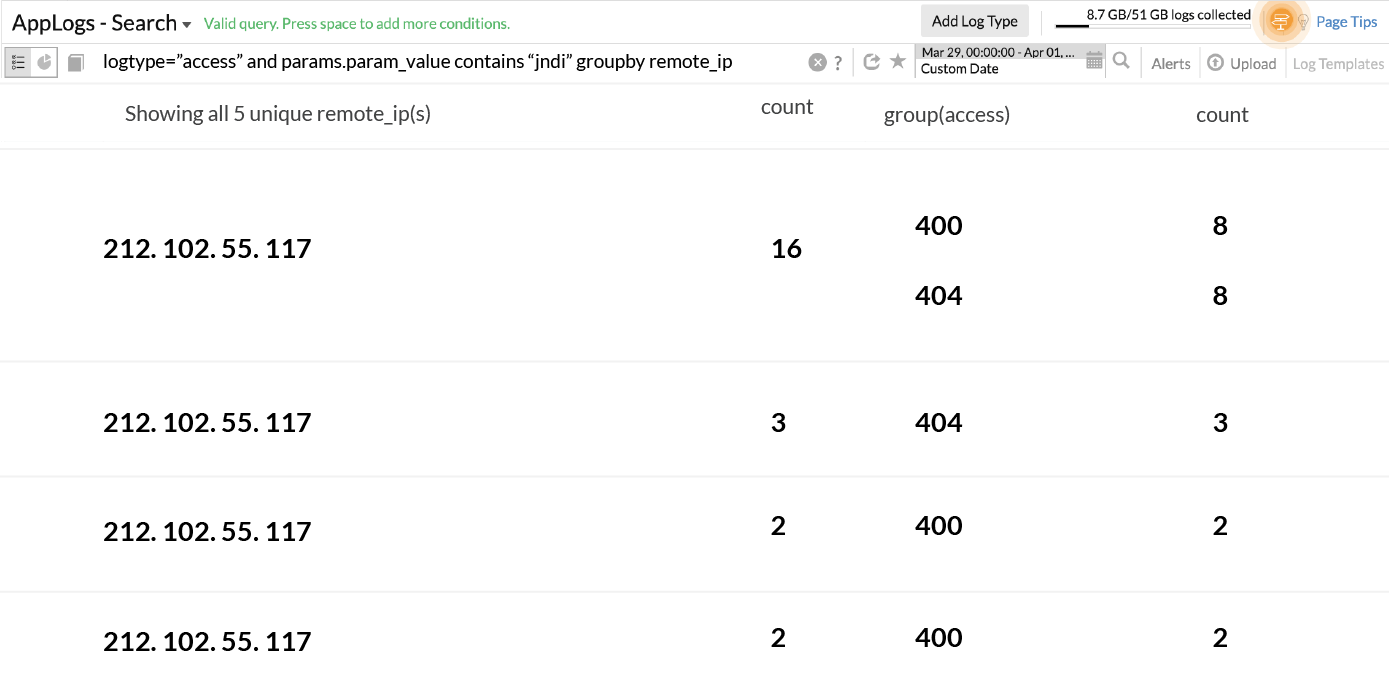Switch to pie chart view
This screenshot has height=700, width=1389.
pos(42,62)
